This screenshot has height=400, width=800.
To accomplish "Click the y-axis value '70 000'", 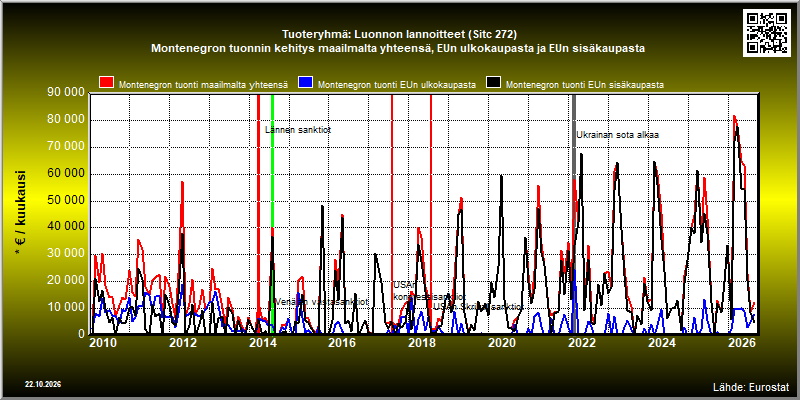I will tap(66, 147).
